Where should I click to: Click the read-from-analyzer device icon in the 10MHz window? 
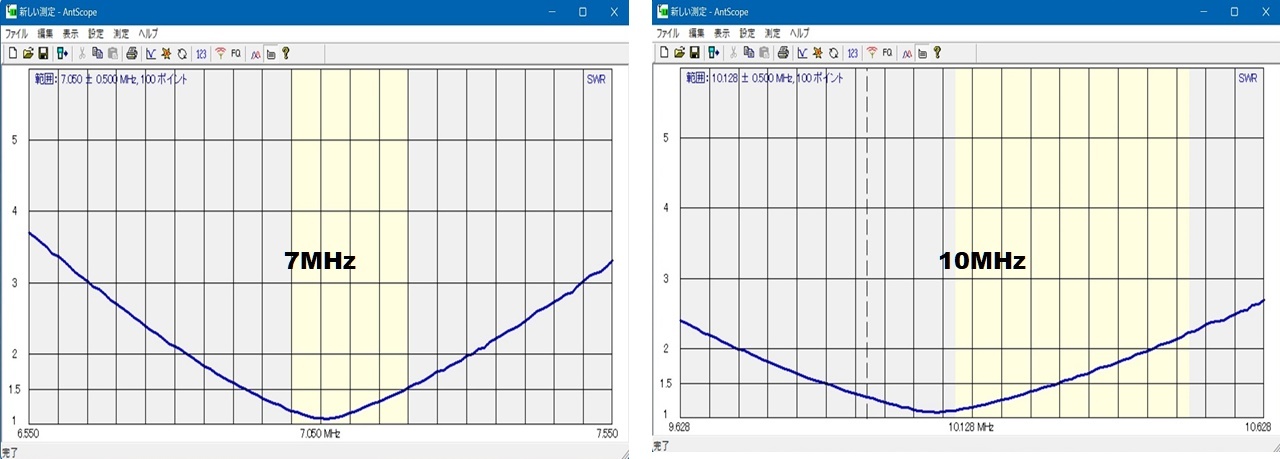[x=714, y=52]
